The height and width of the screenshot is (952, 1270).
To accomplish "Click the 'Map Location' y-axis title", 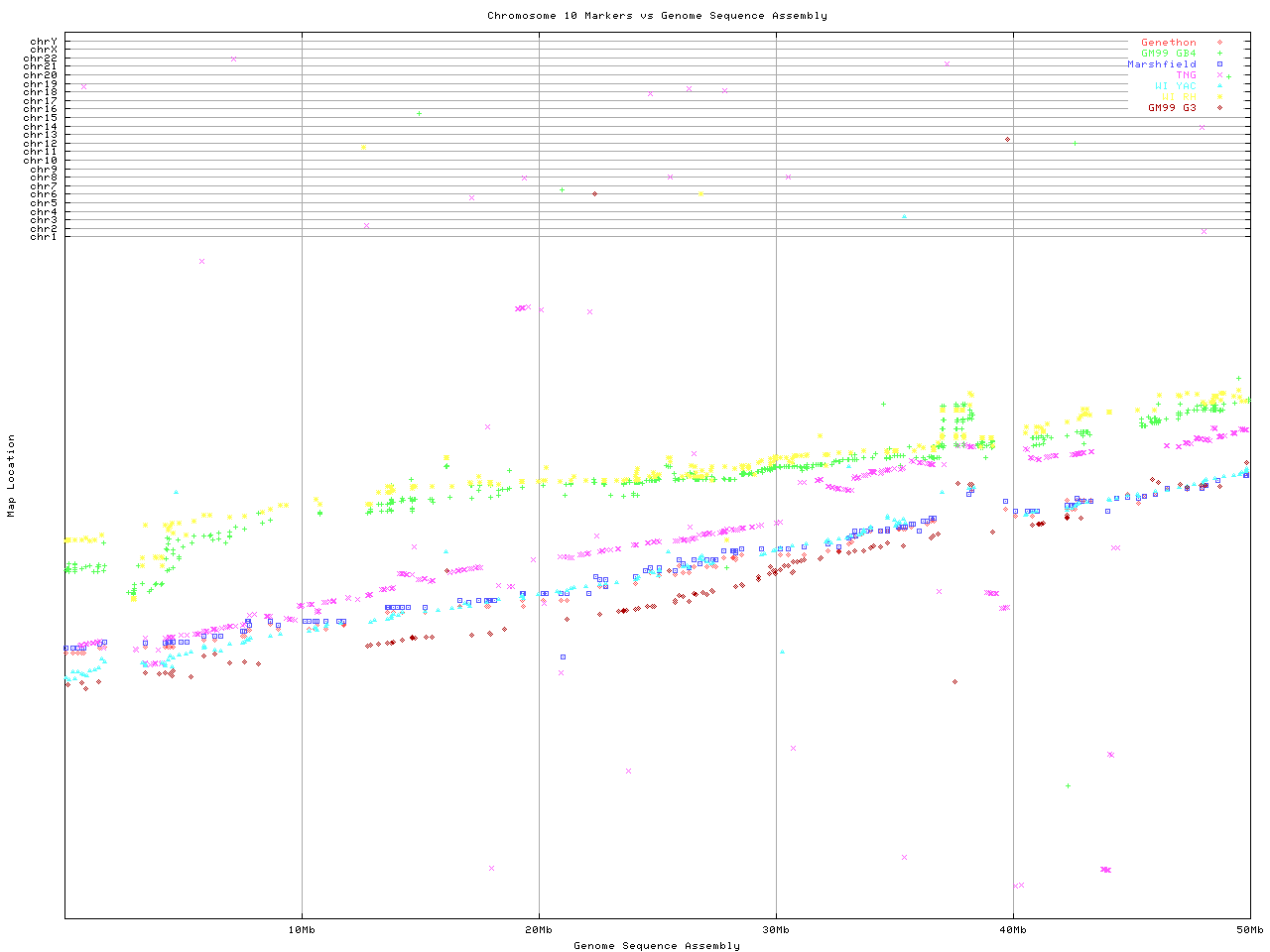I will [x=12, y=476].
